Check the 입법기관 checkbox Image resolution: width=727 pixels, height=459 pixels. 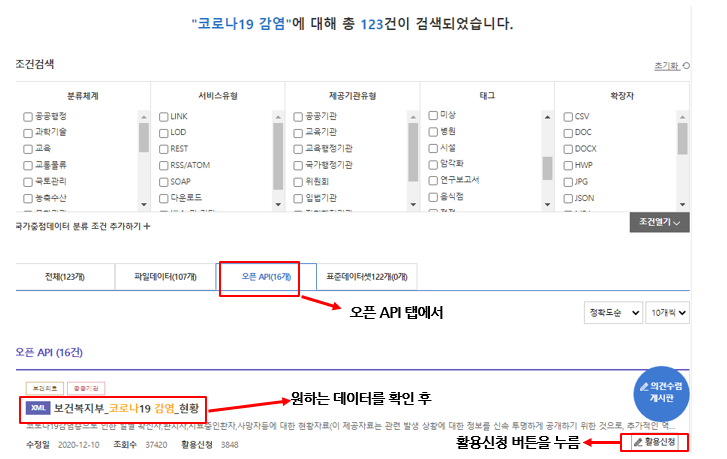(x=298, y=198)
